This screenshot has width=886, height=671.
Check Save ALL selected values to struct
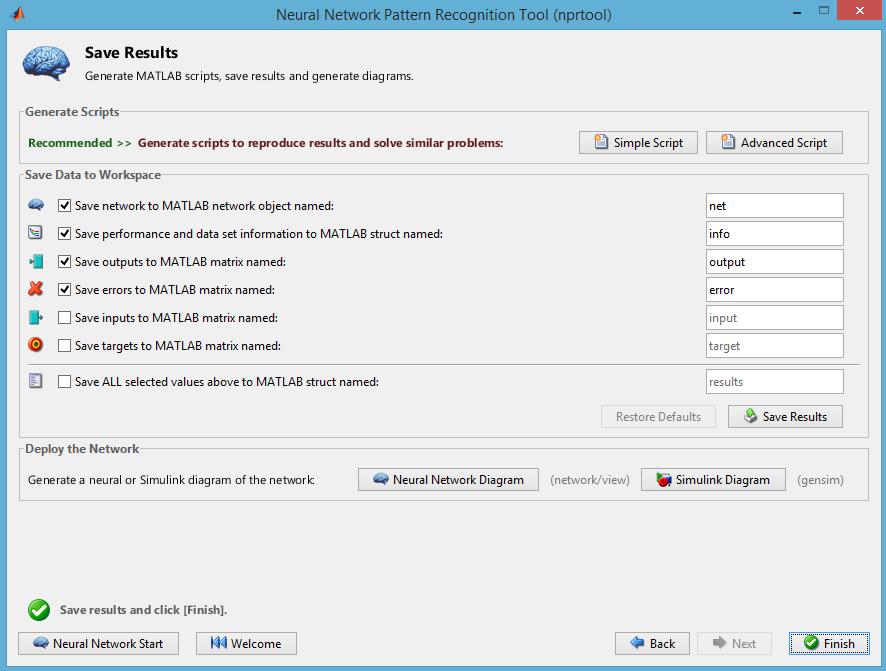pyautogui.click(x=64, y=382)
